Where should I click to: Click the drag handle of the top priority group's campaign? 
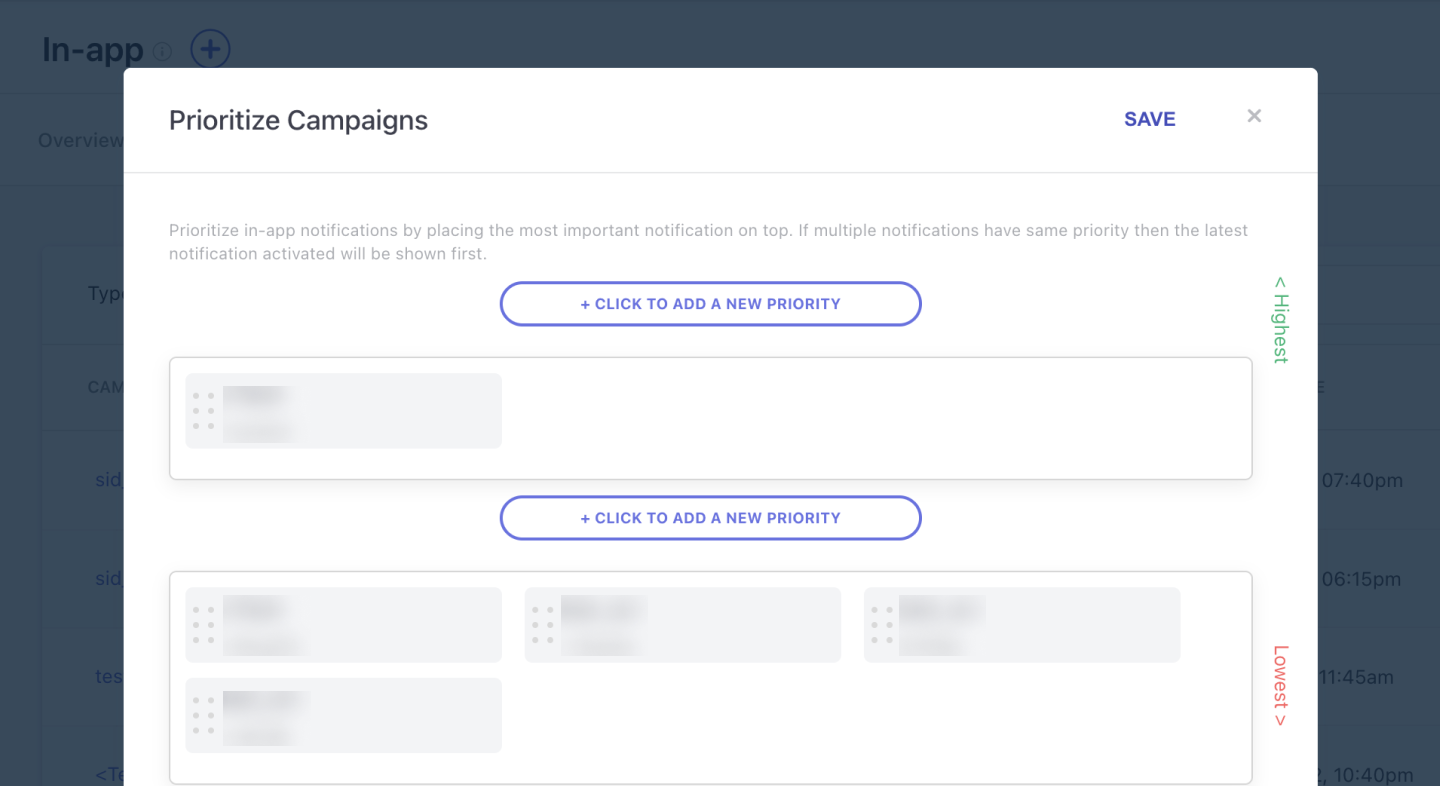[204, 411]
